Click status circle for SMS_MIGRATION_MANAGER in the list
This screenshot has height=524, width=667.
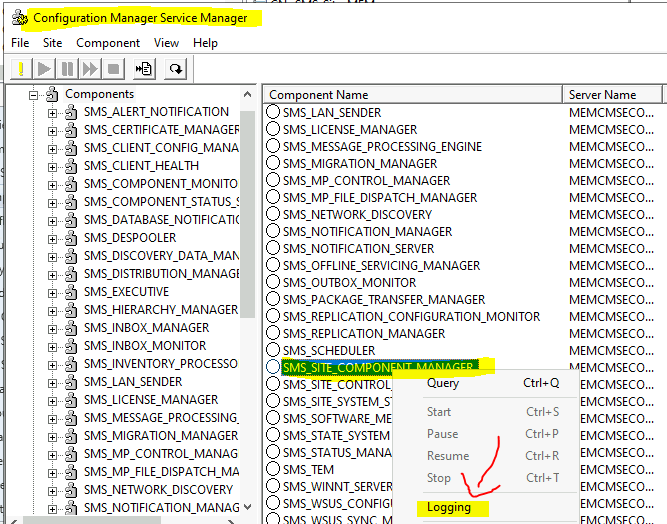coord(273,163)
